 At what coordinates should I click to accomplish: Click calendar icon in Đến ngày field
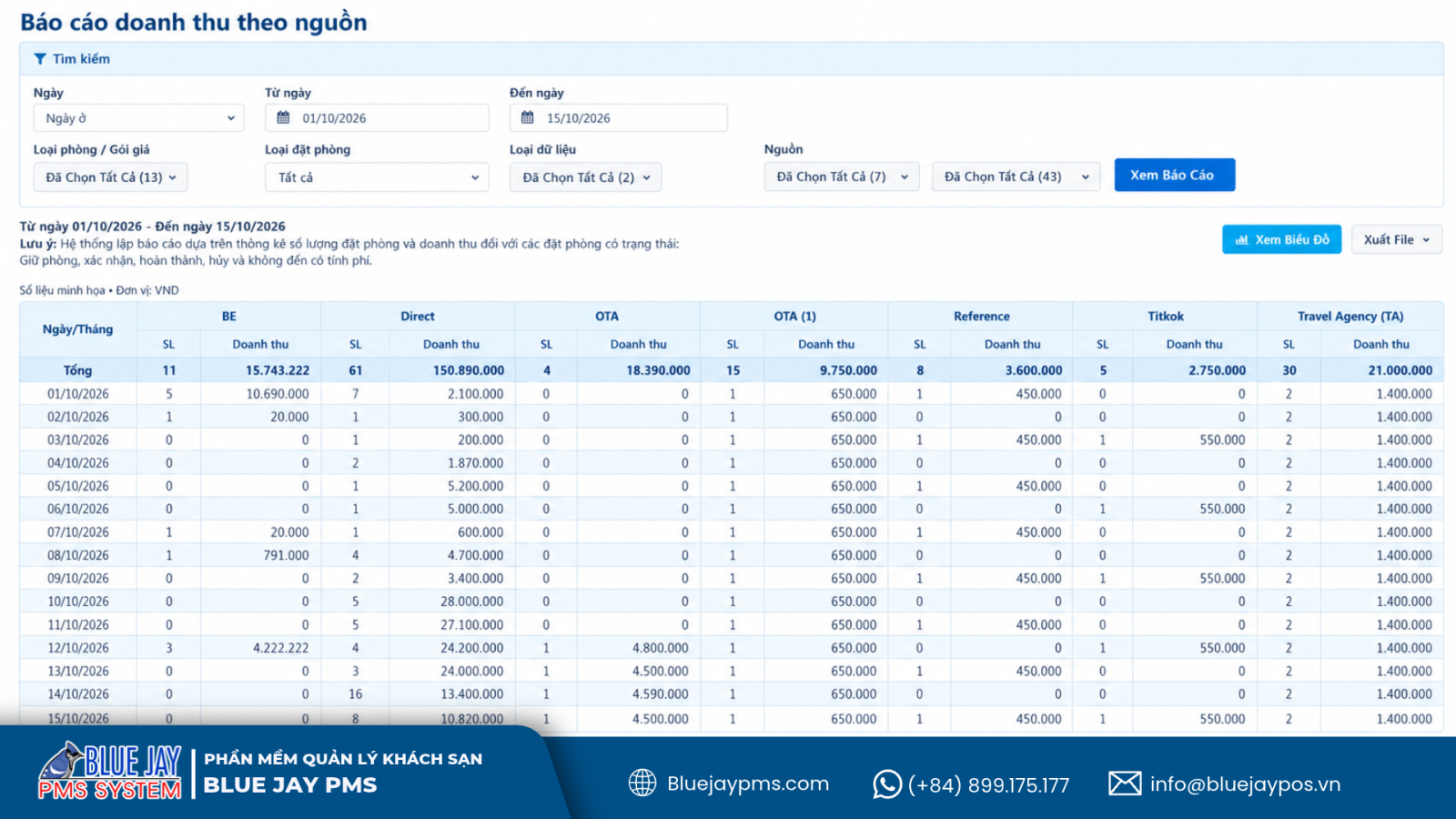point(527,117)
